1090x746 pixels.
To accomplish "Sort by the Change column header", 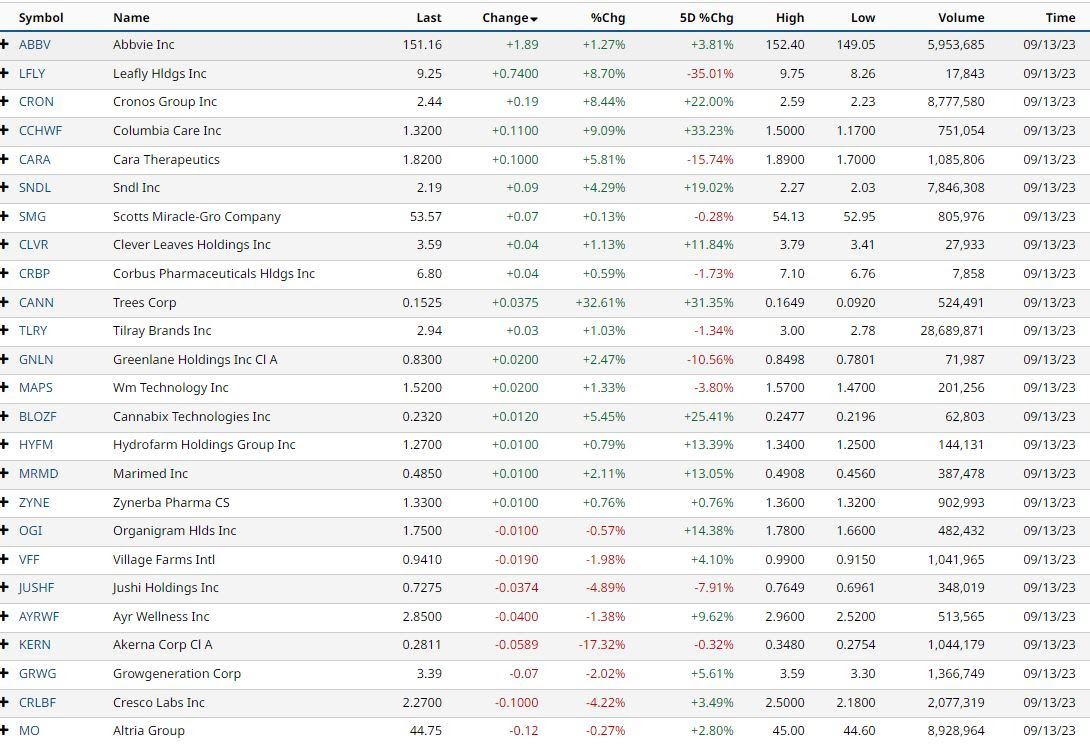I will pyautogui.click(x=510, y=18).
